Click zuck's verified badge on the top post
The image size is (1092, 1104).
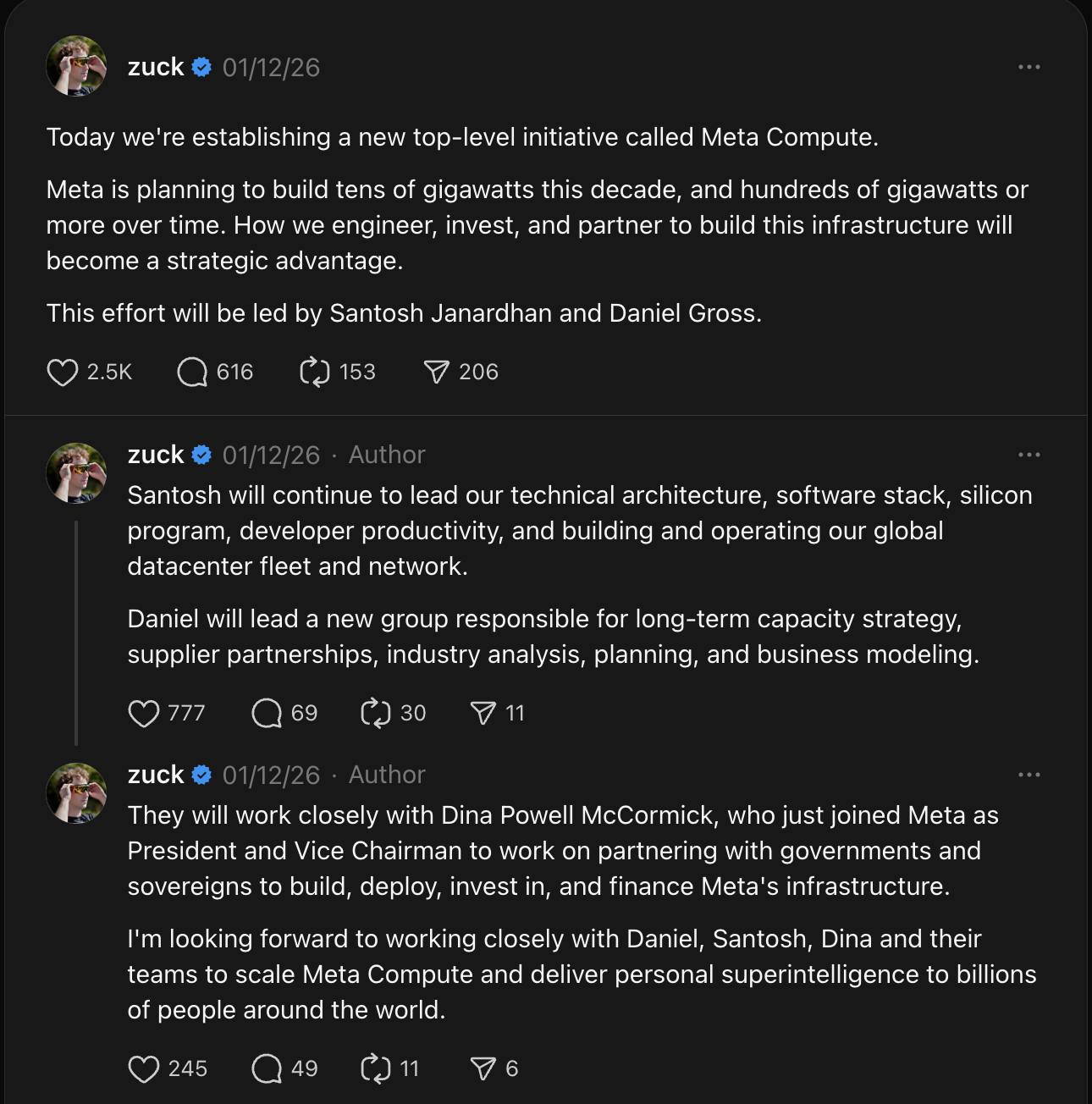(x=201, y=66)
